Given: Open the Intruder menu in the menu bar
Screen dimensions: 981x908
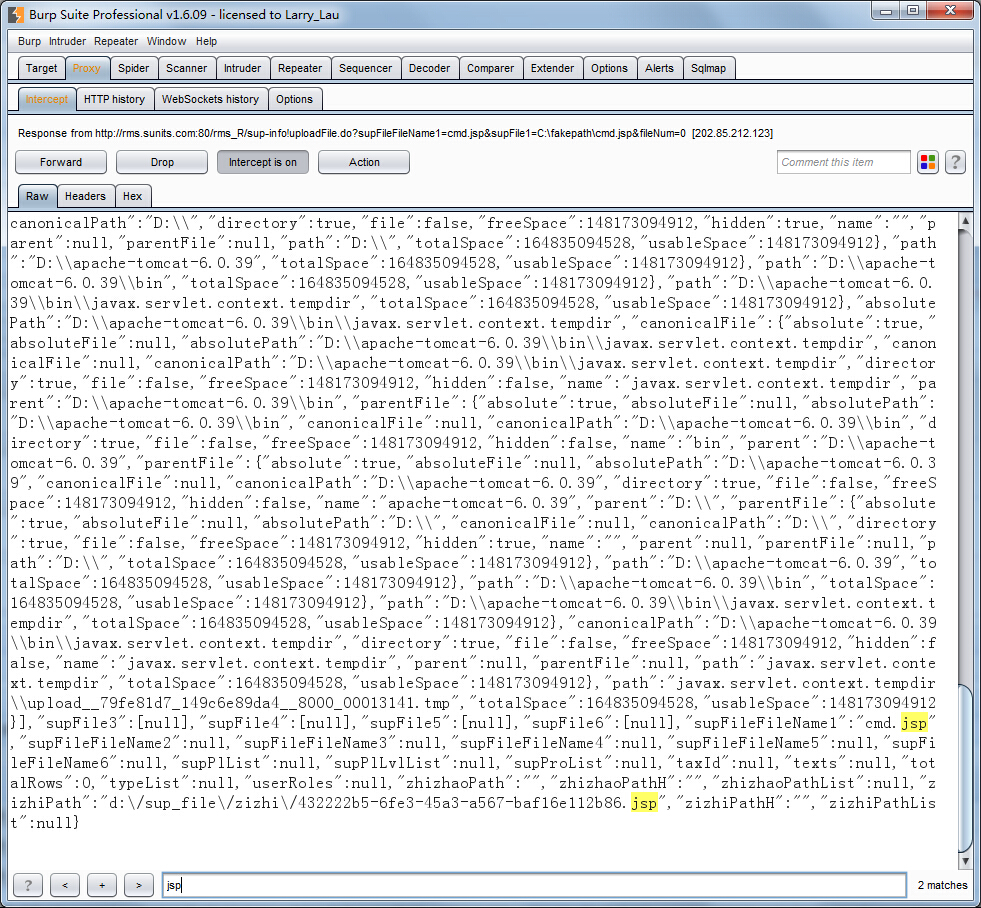Looking at the screenshot, I should click(x=67, y=41).
